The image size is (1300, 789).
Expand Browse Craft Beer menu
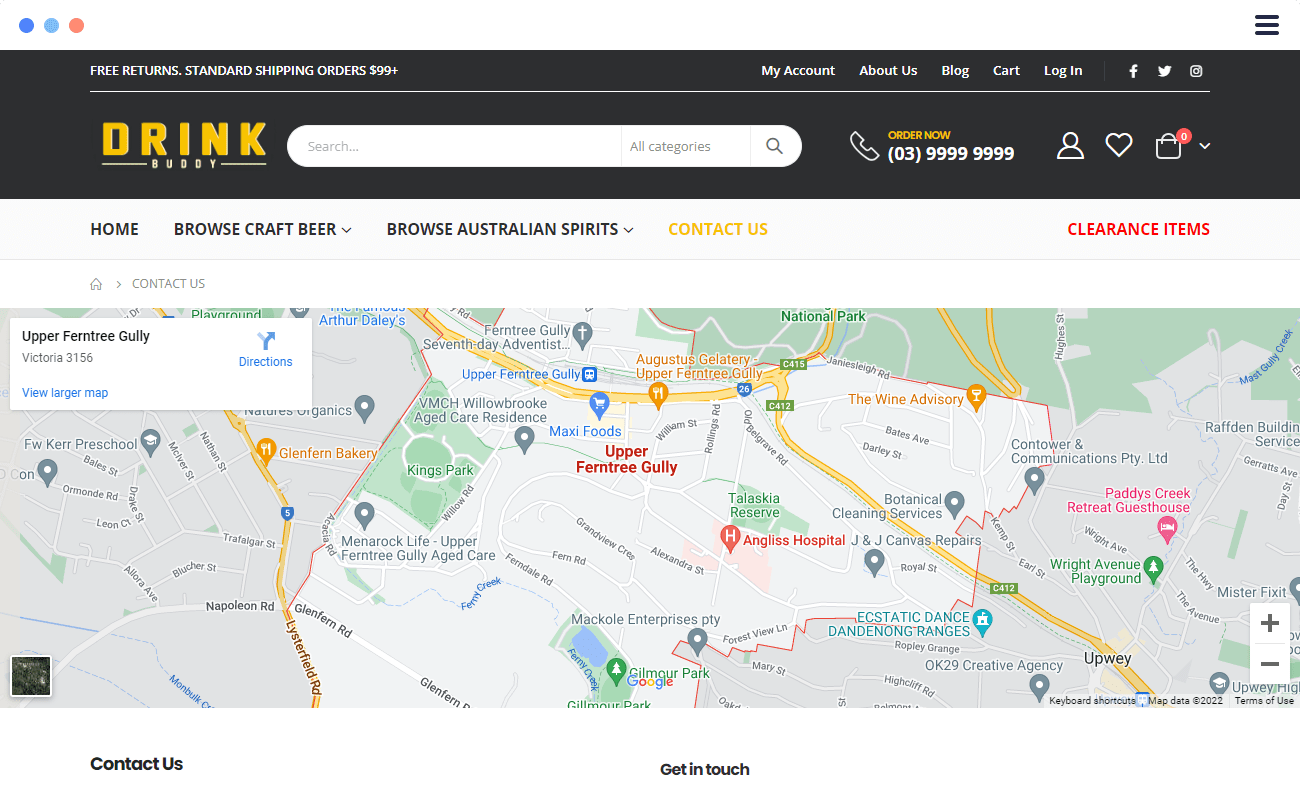[x=262, y=229]
